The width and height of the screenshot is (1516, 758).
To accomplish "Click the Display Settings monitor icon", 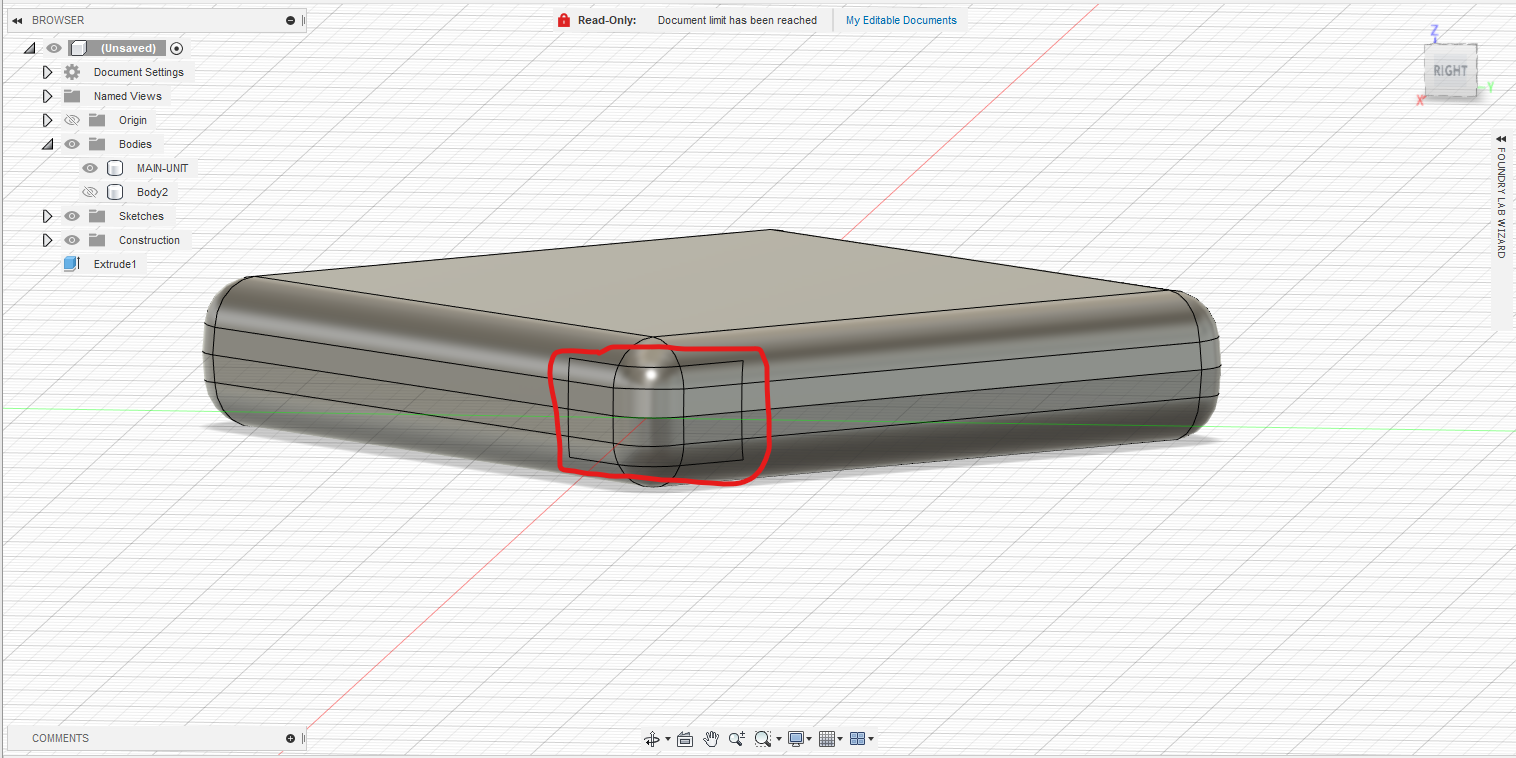I will (x=795, y=738).
